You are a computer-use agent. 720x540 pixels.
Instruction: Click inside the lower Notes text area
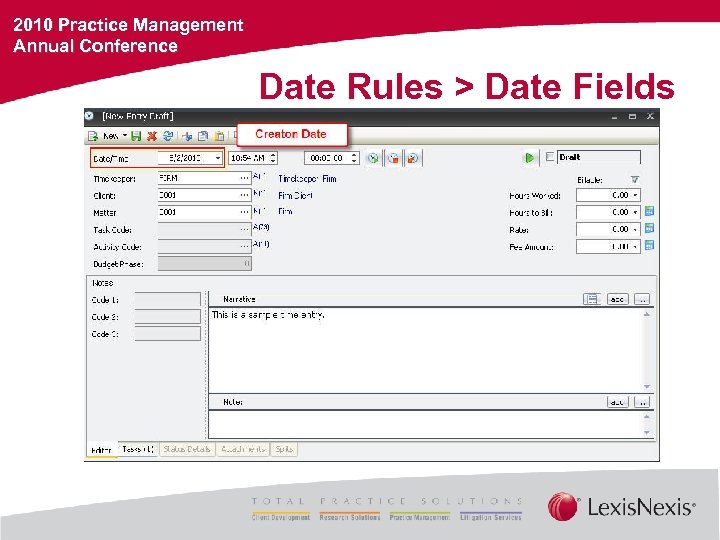(x=426, y=424)
